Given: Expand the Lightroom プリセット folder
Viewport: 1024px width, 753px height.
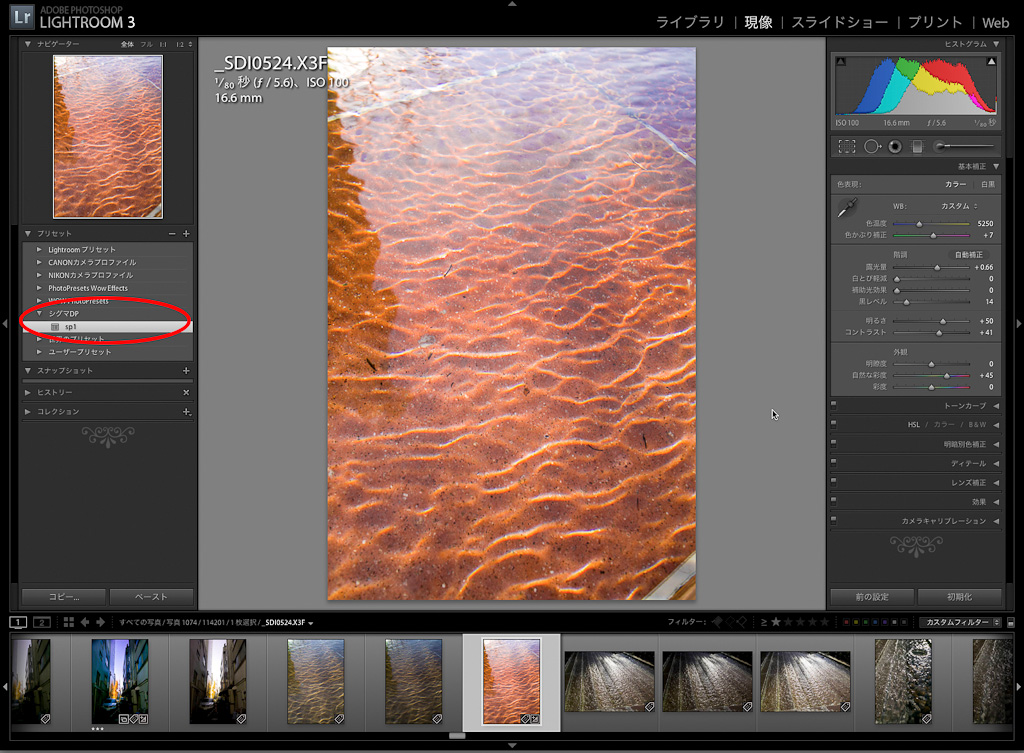Looking at the screenshot, I should click(40, 249).
